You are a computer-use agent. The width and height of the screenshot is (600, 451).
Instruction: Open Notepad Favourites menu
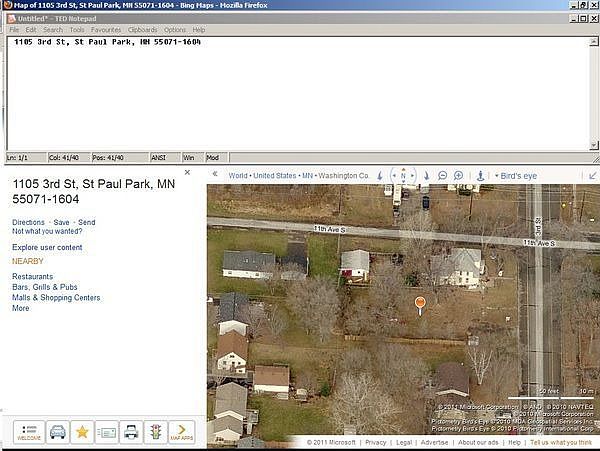pos(106,30)
